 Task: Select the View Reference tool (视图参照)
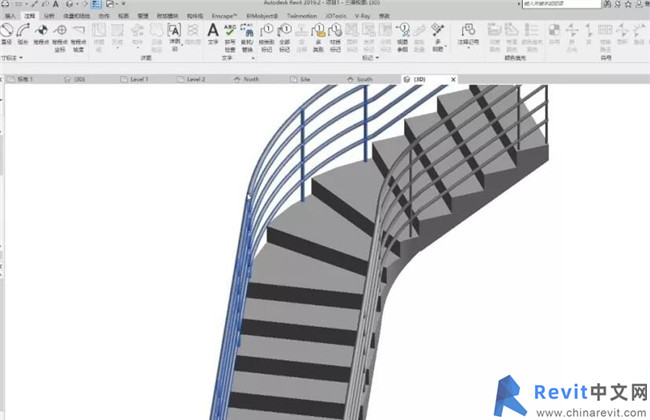coord(403,38)
